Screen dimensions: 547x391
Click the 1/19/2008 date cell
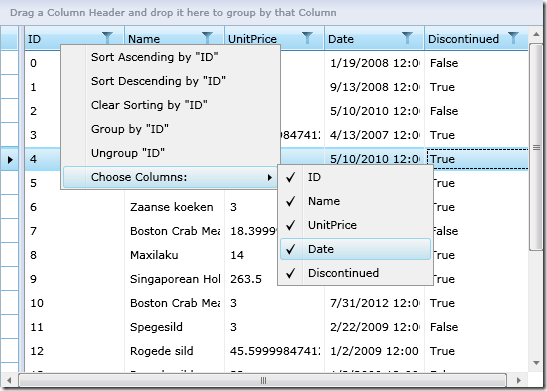(x=374, y=63)
